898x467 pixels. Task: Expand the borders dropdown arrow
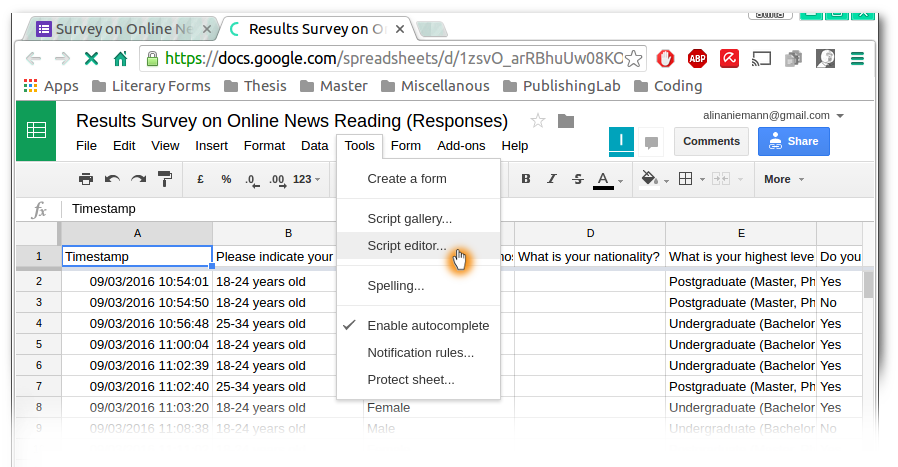pyautogui.click(x=702, y=180)
